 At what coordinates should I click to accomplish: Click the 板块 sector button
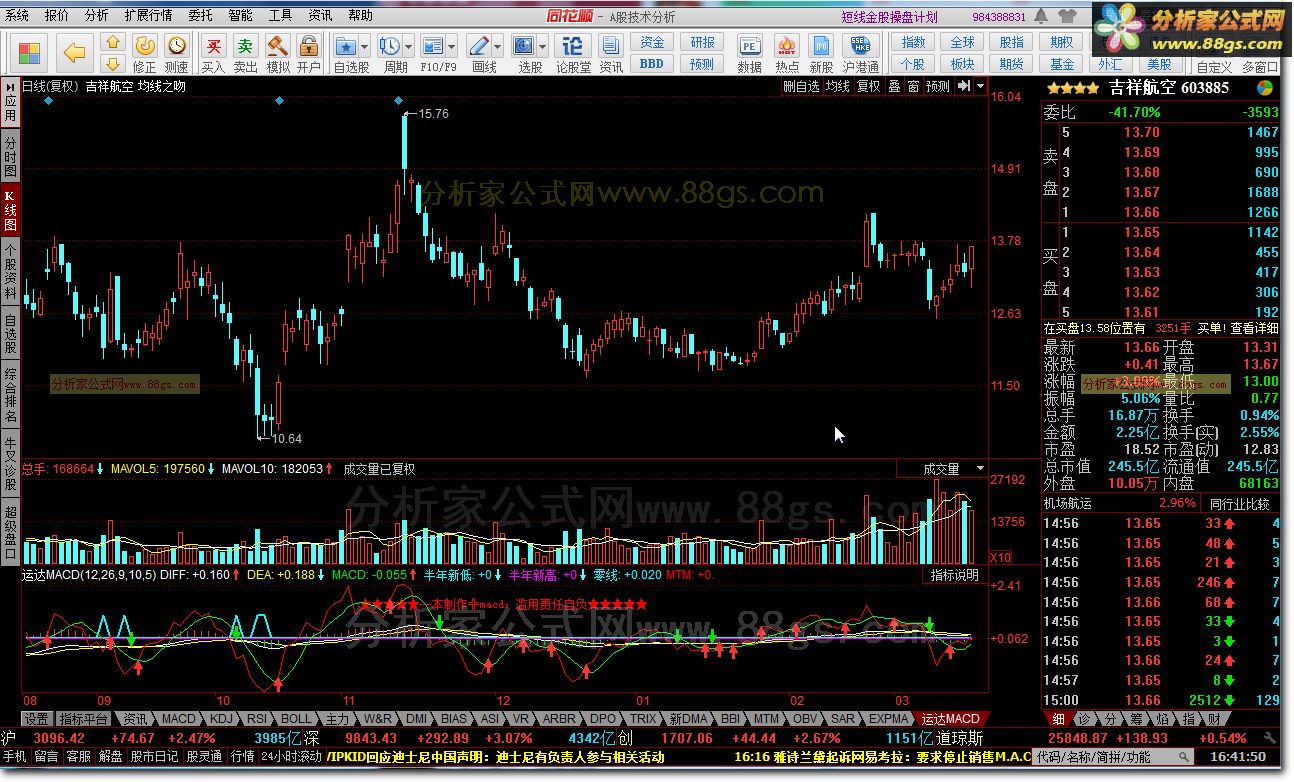click(x=962, y=64)
